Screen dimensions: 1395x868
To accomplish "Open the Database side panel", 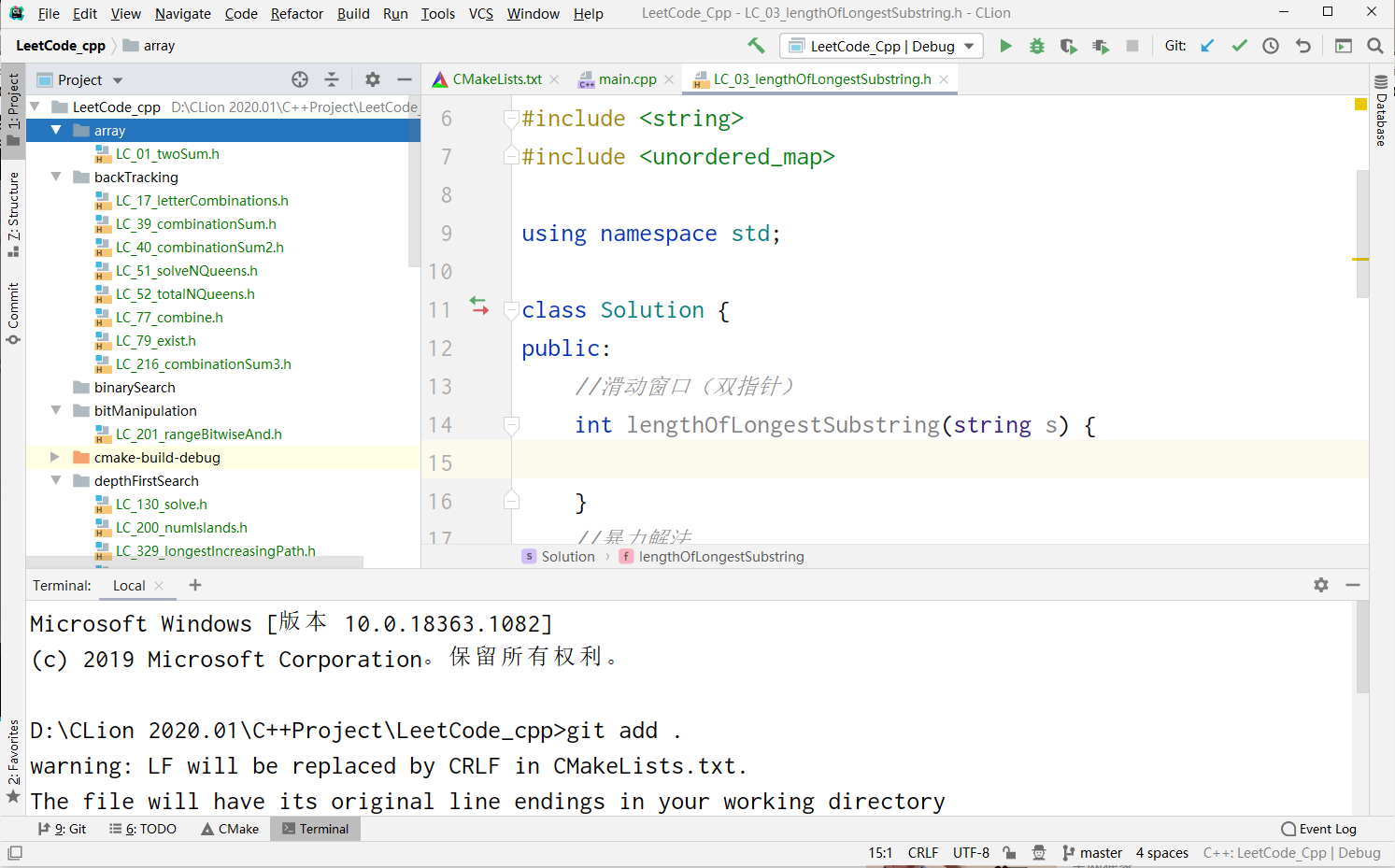I will (1381, 110).
